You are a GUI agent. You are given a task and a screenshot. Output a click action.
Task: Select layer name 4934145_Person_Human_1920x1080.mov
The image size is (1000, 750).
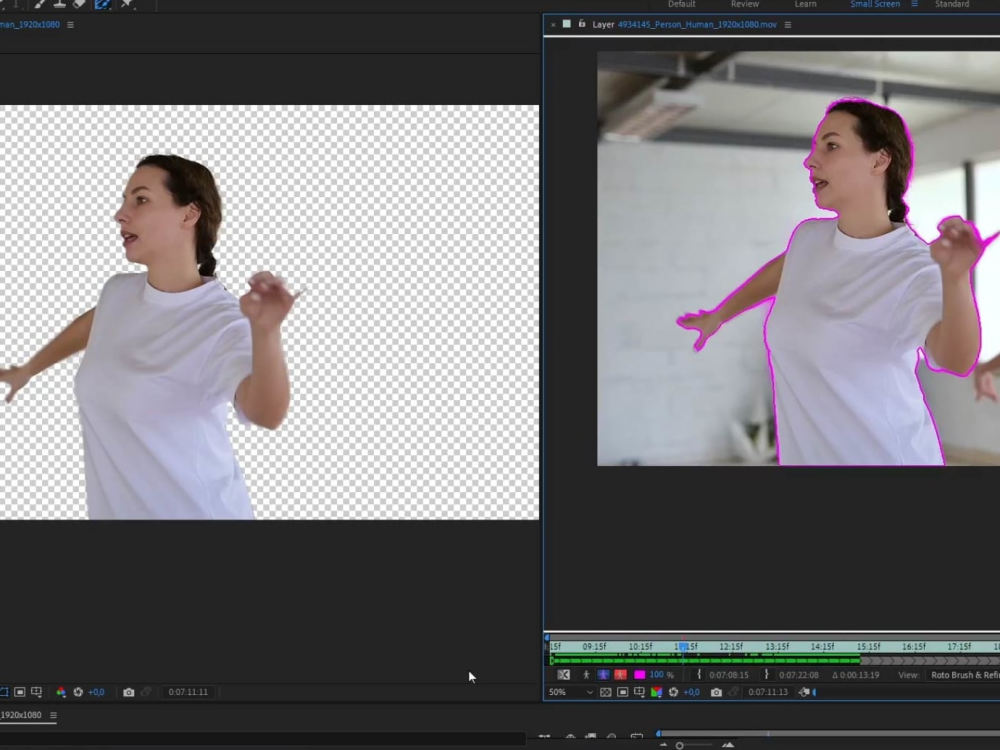697,25
